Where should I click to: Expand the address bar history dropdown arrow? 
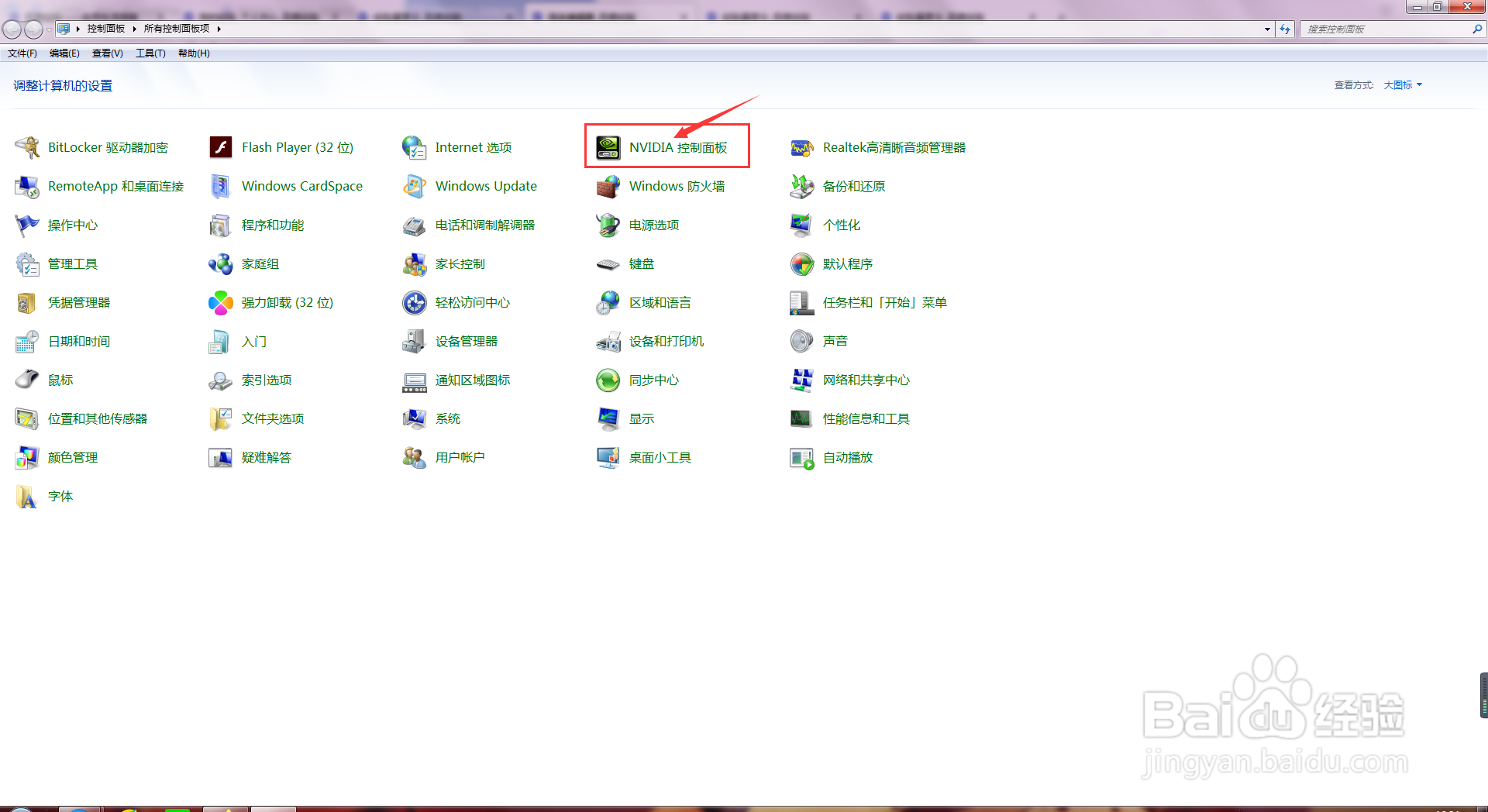[x=1267, y=29]
